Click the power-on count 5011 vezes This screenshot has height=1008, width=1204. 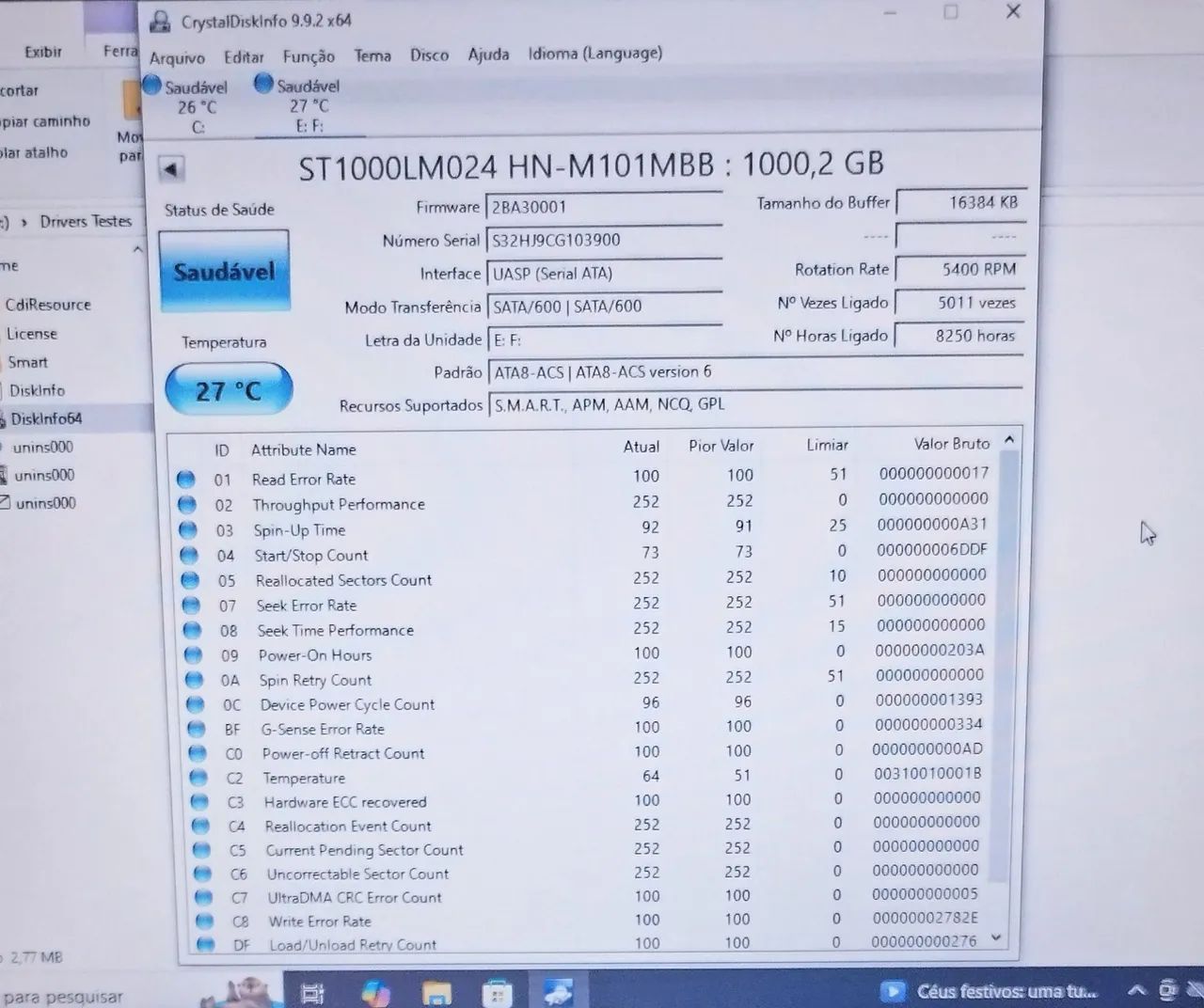[x=960, y=303]
